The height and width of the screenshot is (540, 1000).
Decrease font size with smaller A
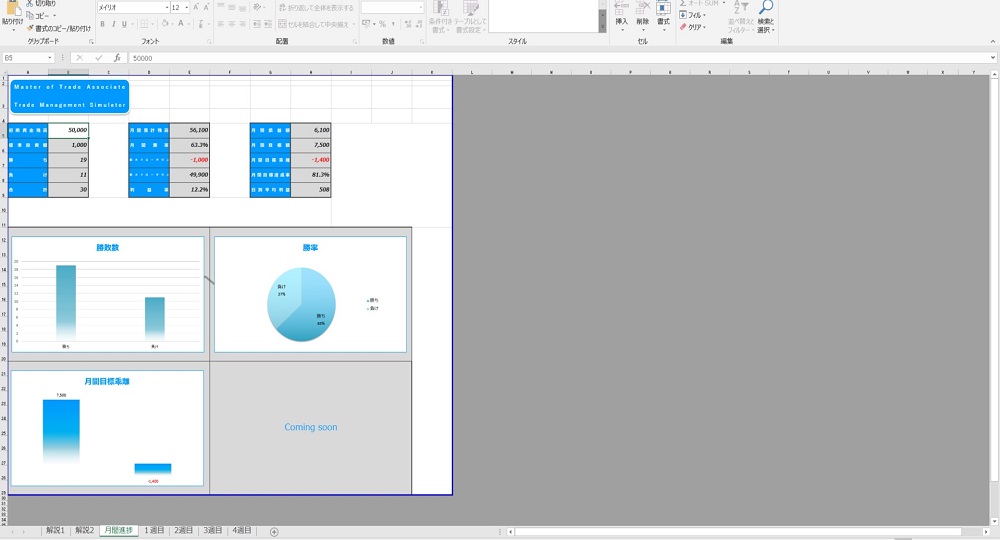pos(206,8)
